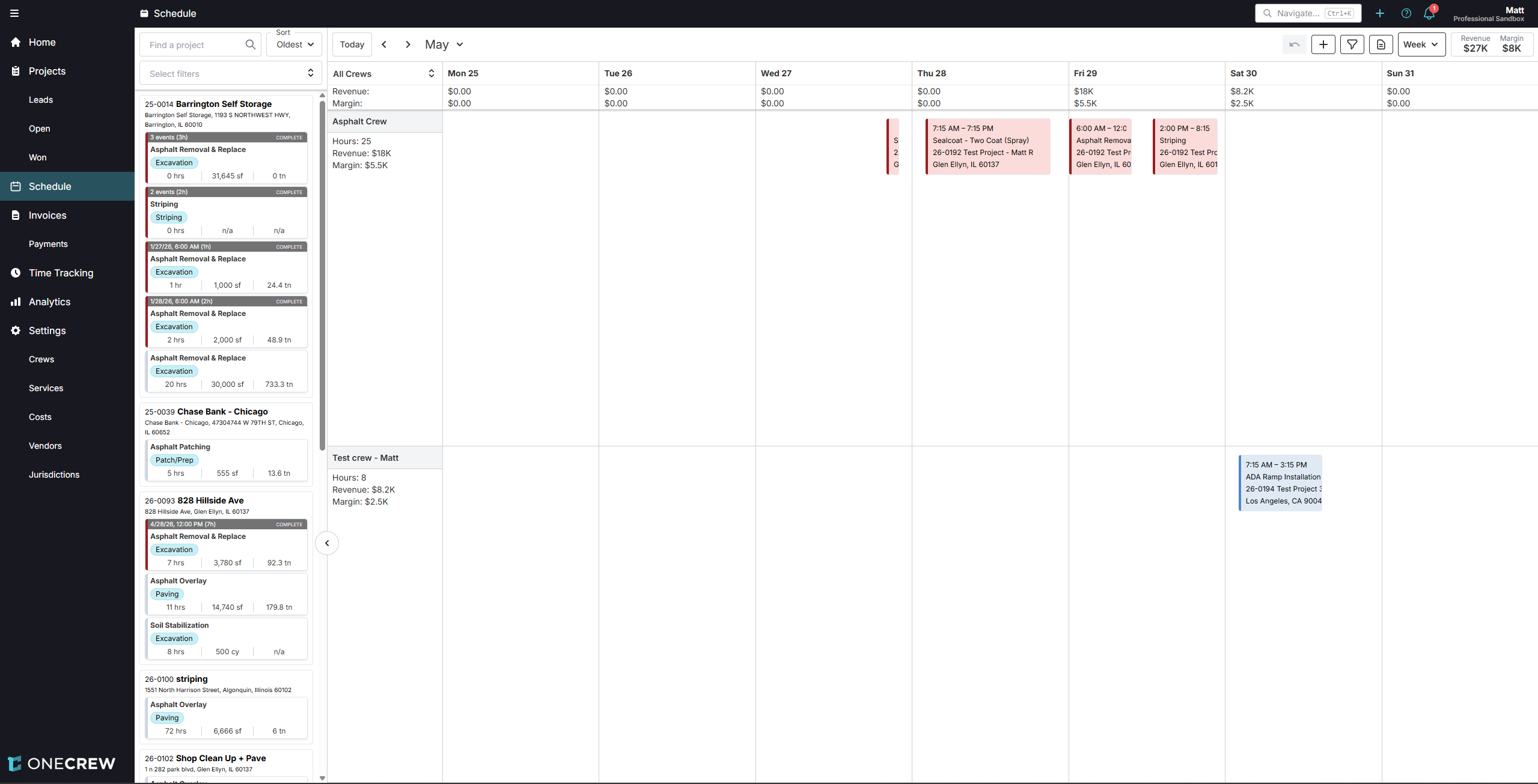1538x784 pixels.
Task: Open the narrow red event on Wed 27
Action: coord(893,147)
